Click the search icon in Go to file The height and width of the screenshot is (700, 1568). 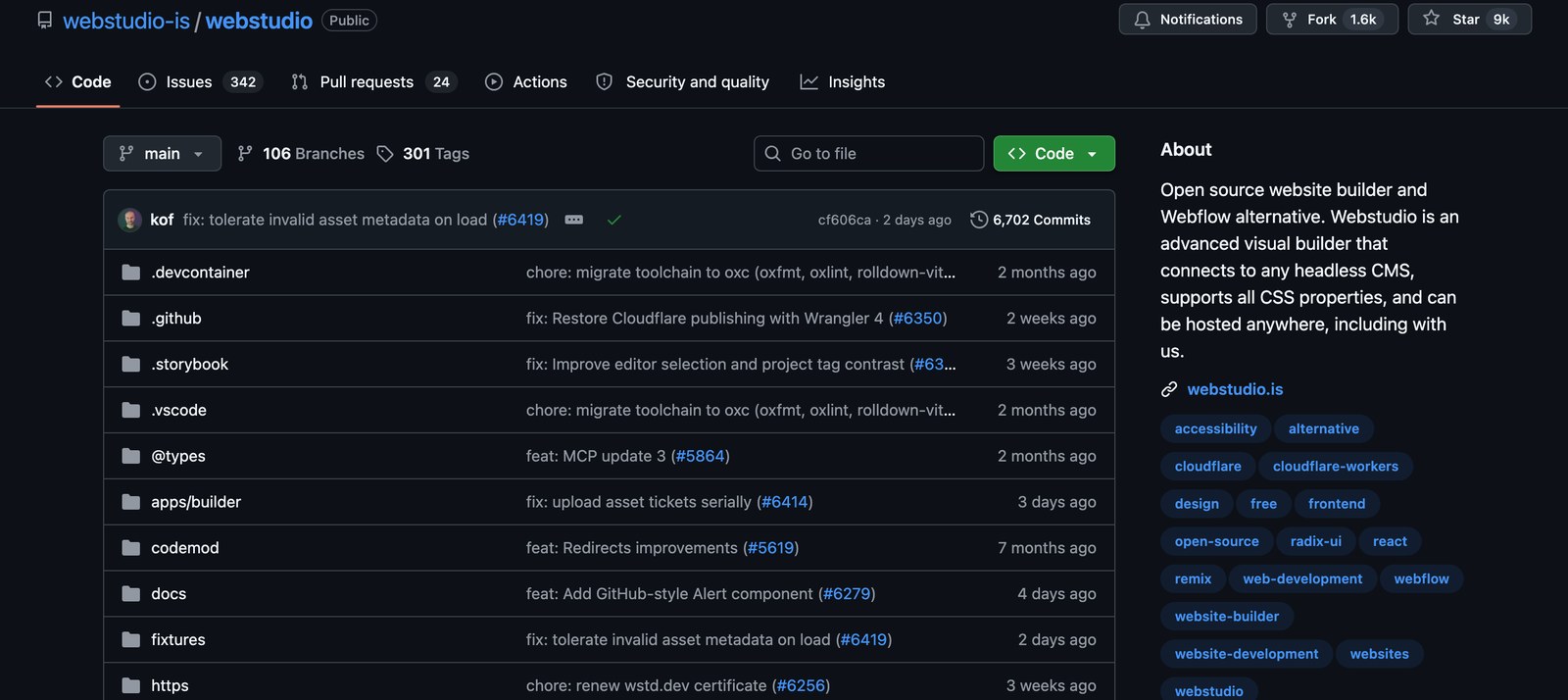(x=772, y=153)
